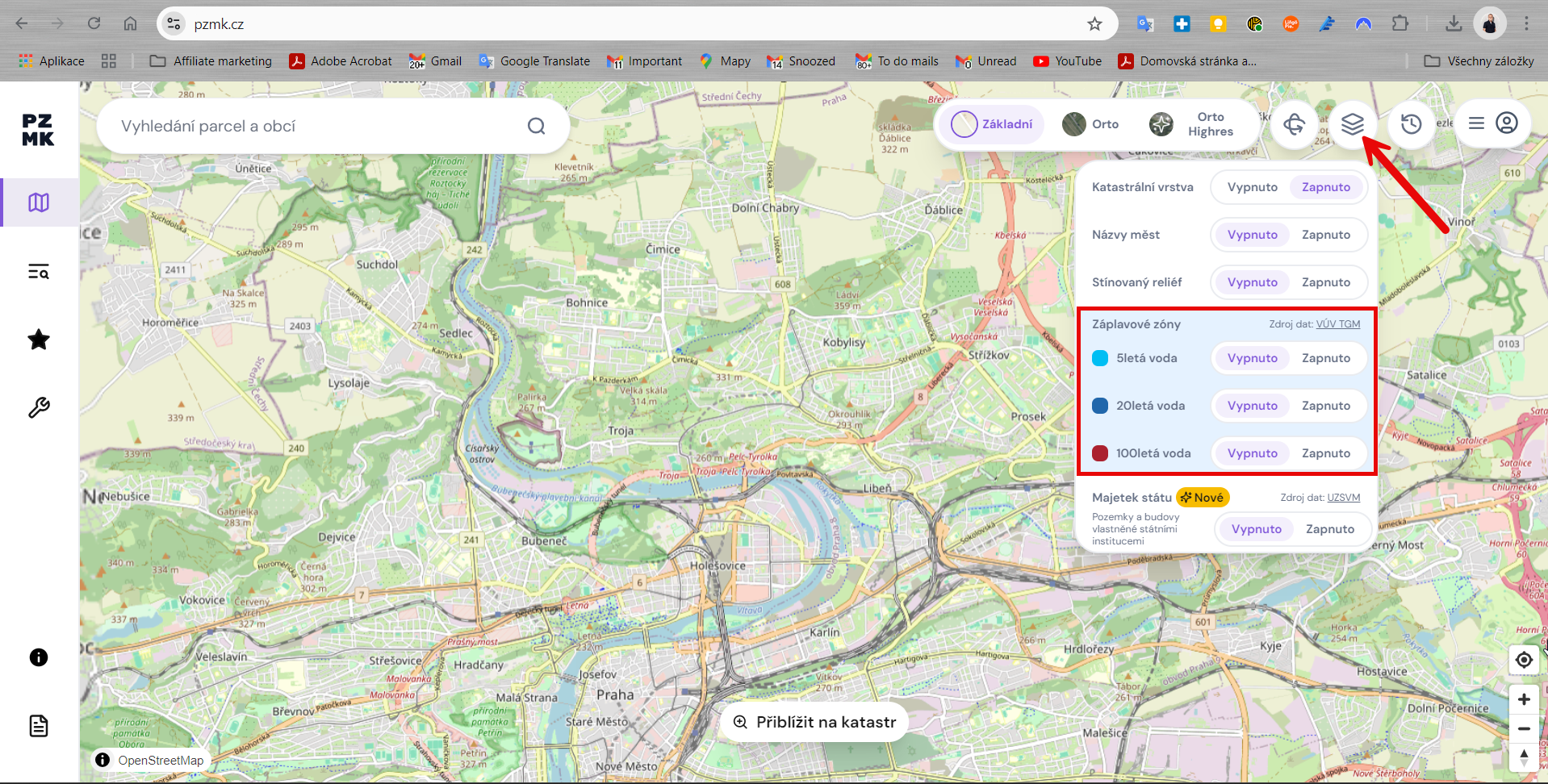Screen dimensions: 1548x784
Task: Enable Názvy měst layer with Zapnuto
Action: point(1325,235)
